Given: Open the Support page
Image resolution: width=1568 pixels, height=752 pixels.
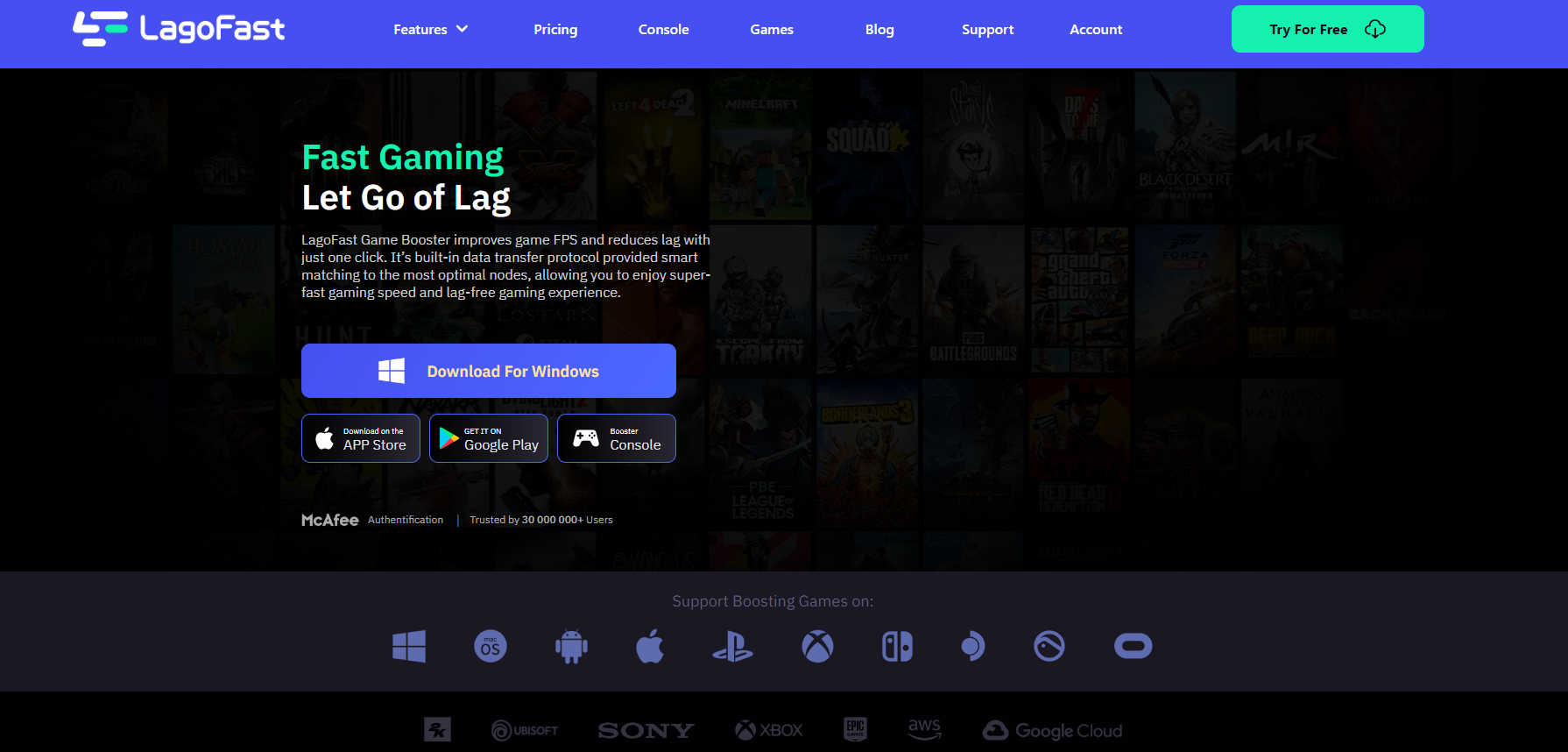Looking at the screenshot, I should pyautogui.click(x=987, y=29).
